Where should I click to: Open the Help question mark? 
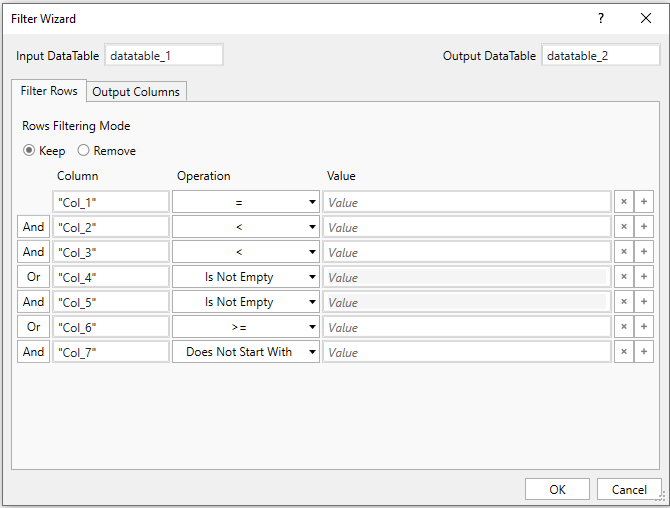pos(601,19)
